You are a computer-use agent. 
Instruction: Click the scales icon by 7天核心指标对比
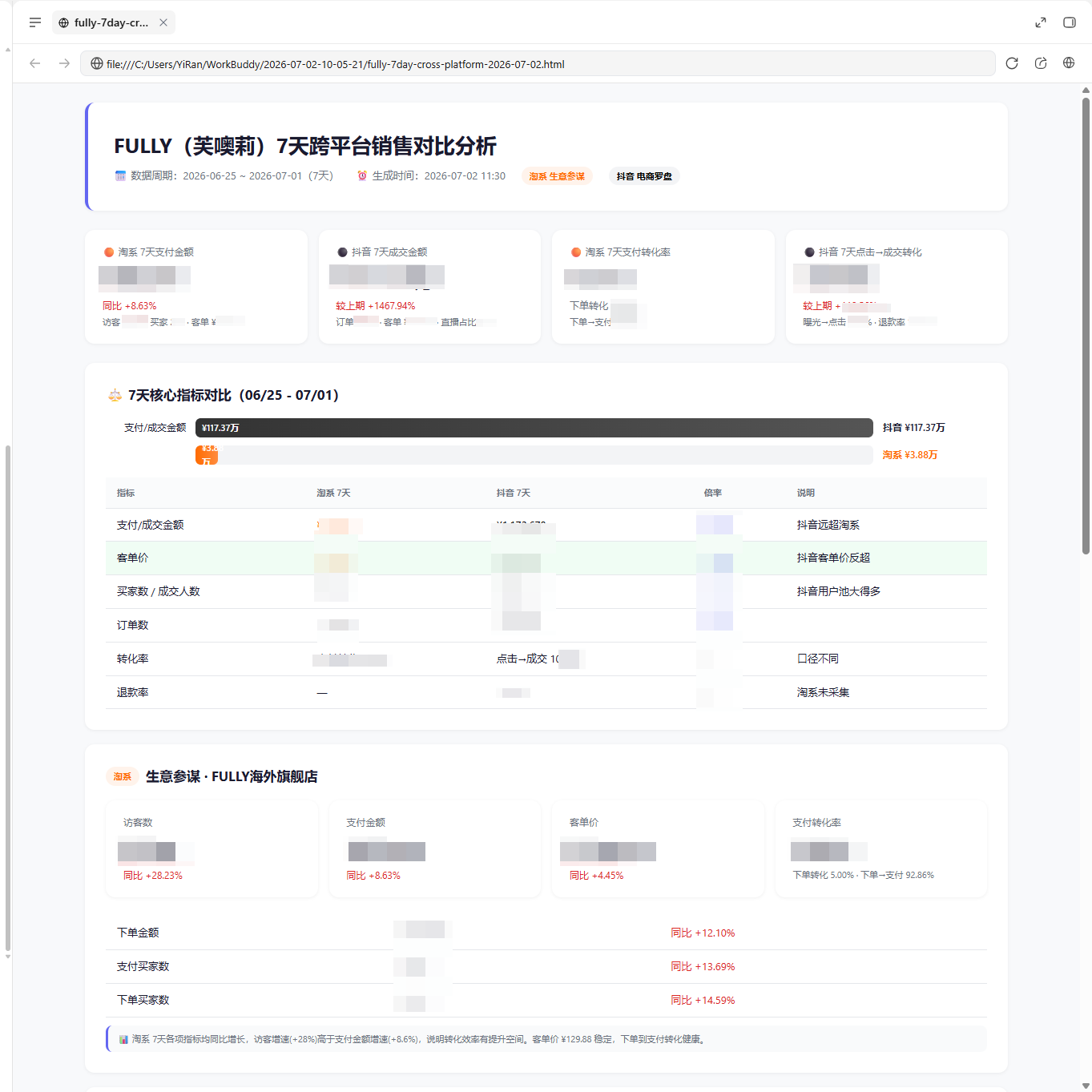[115, 395]
